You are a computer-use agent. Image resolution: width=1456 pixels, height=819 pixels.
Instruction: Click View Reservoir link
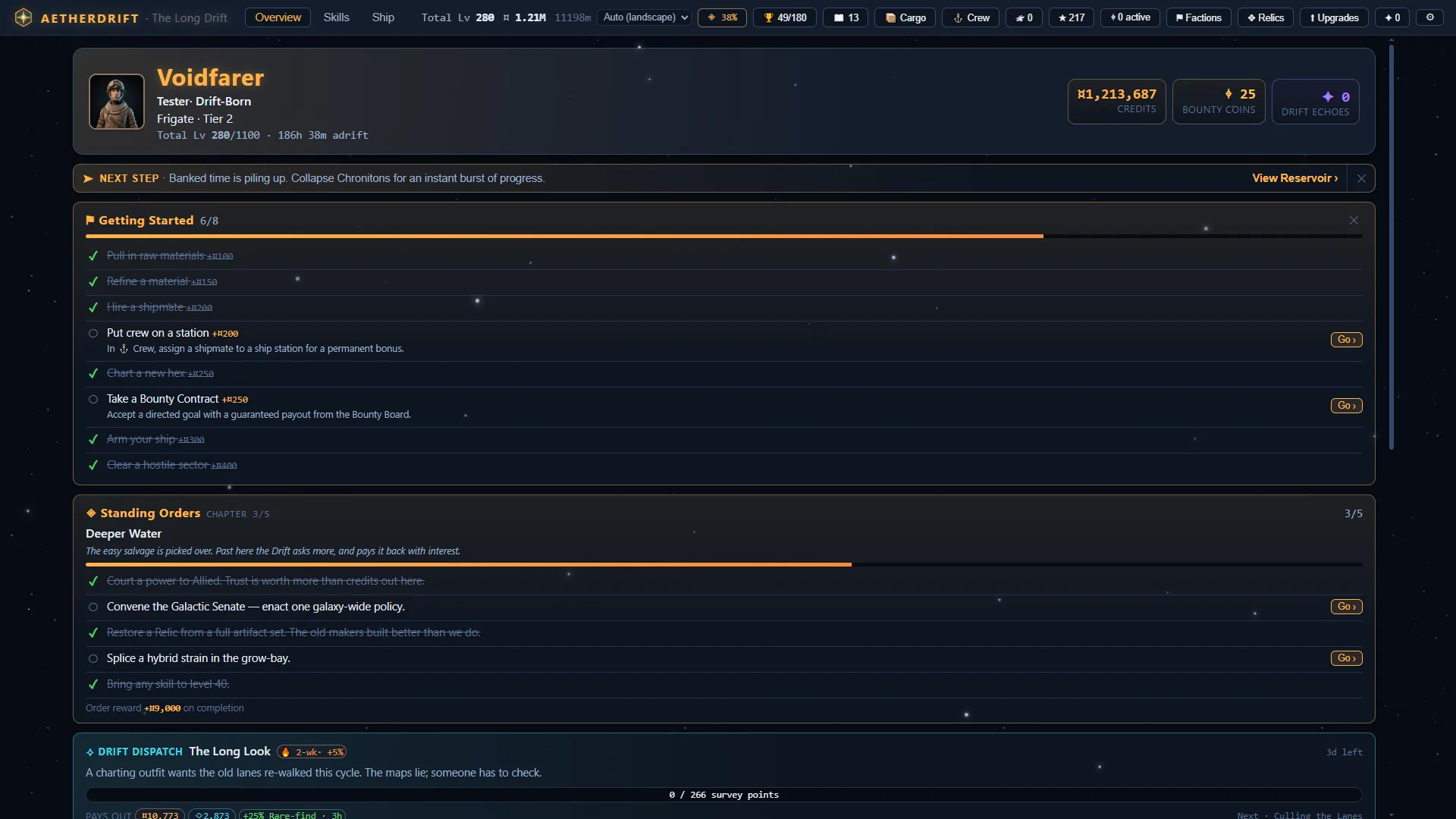pyautogui.click(x=1294, y=178)
